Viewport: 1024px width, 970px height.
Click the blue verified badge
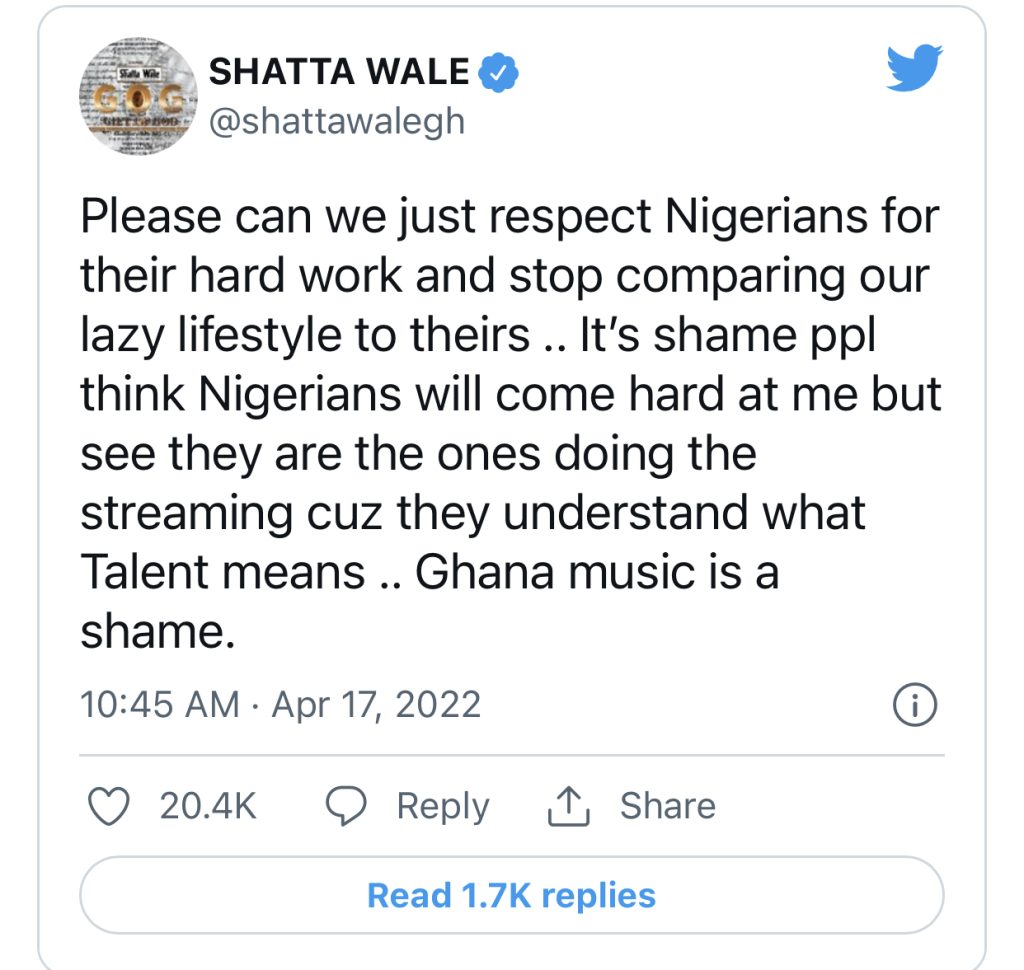click(x=497, y=72)
